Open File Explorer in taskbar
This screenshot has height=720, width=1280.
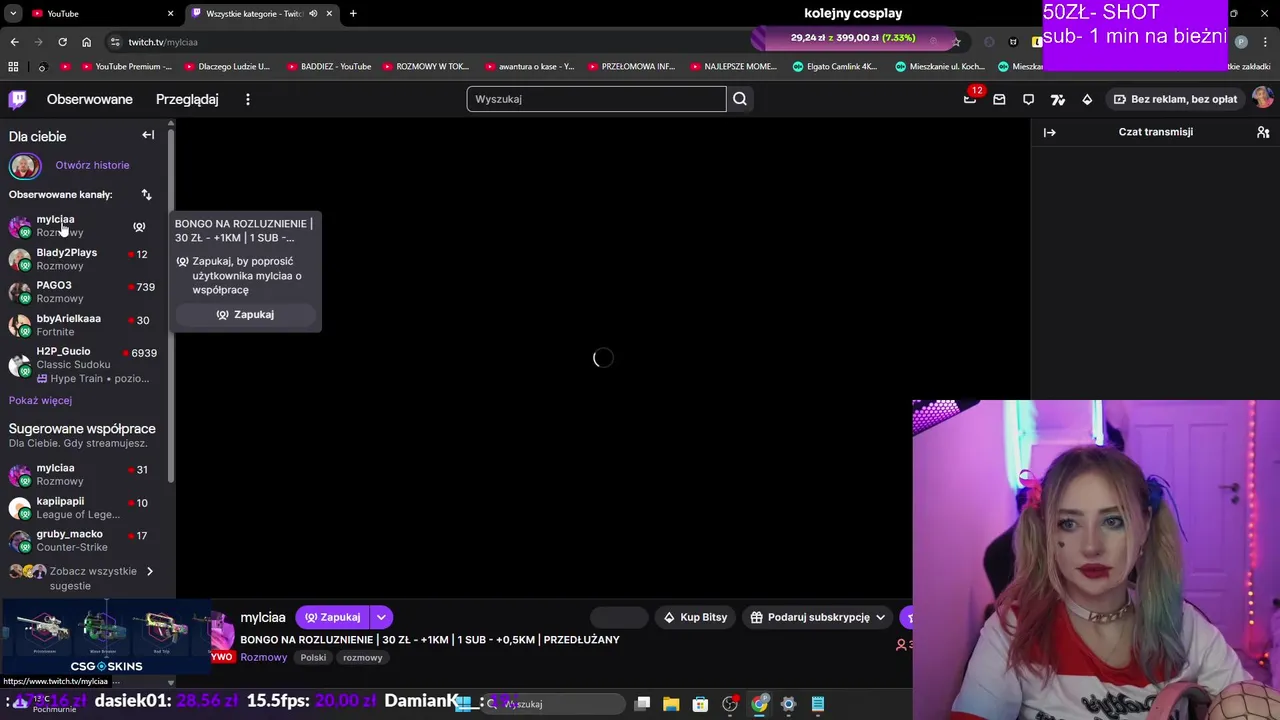[x=671, y=704]
